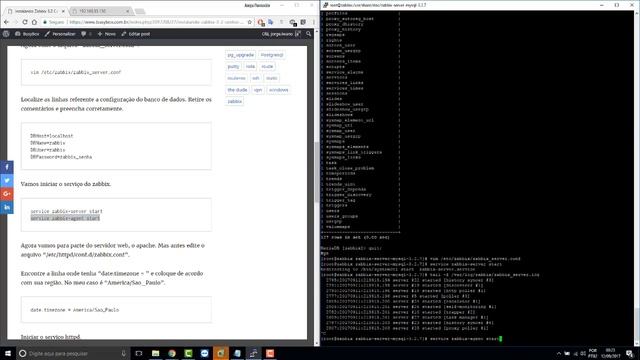Activate Cortana microphone in search box
Screen dimensions: 640x360
[123, 353]
